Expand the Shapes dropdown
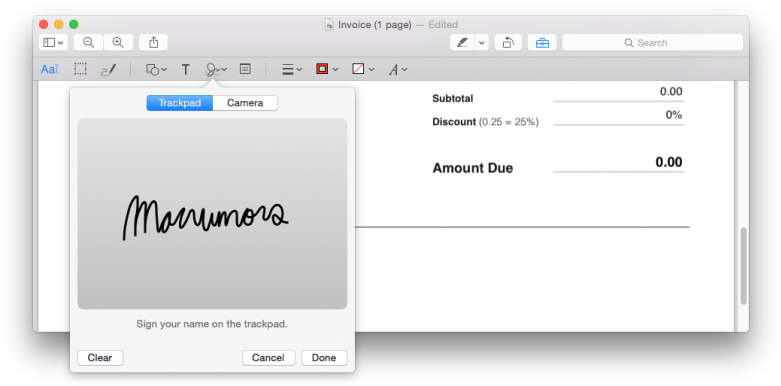Image resolution: width=781 pixels, height=386 pixels. (156, 70)
